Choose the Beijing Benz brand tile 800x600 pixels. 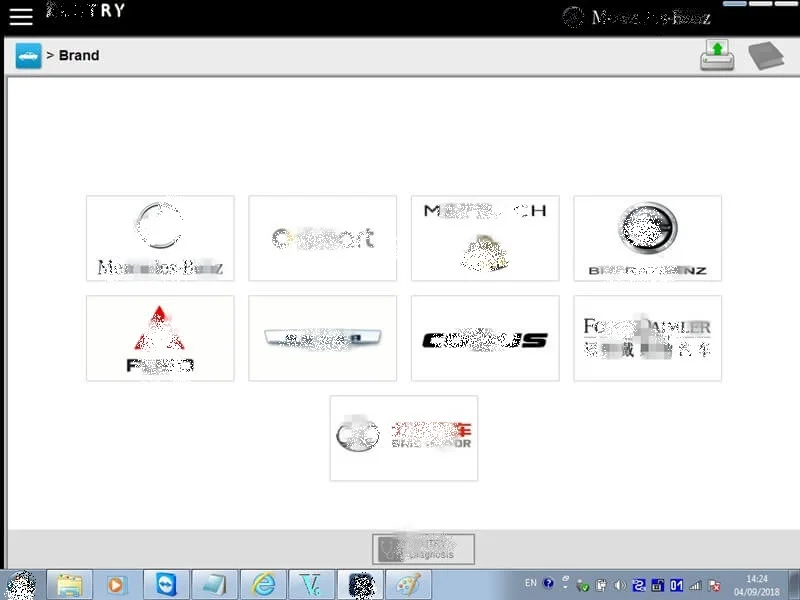click(x=647, y=238)
